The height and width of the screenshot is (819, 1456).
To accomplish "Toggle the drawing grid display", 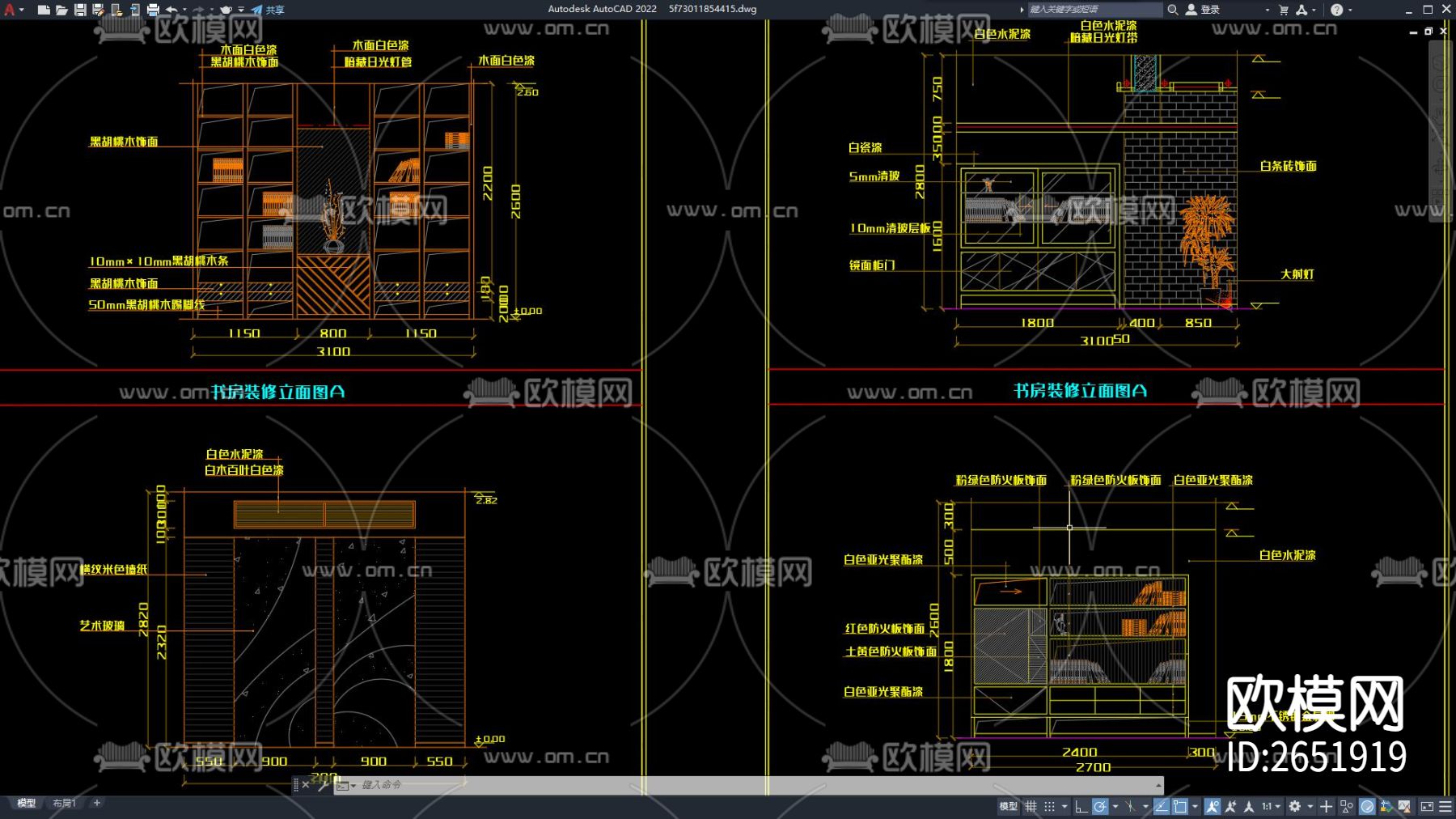I will pos(1031,806).
